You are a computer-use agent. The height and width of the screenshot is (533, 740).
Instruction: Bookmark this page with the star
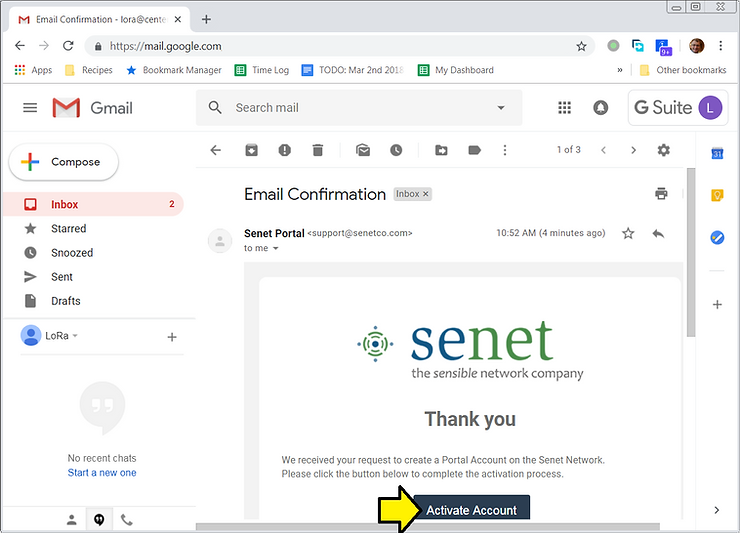(x=581, y=46)
